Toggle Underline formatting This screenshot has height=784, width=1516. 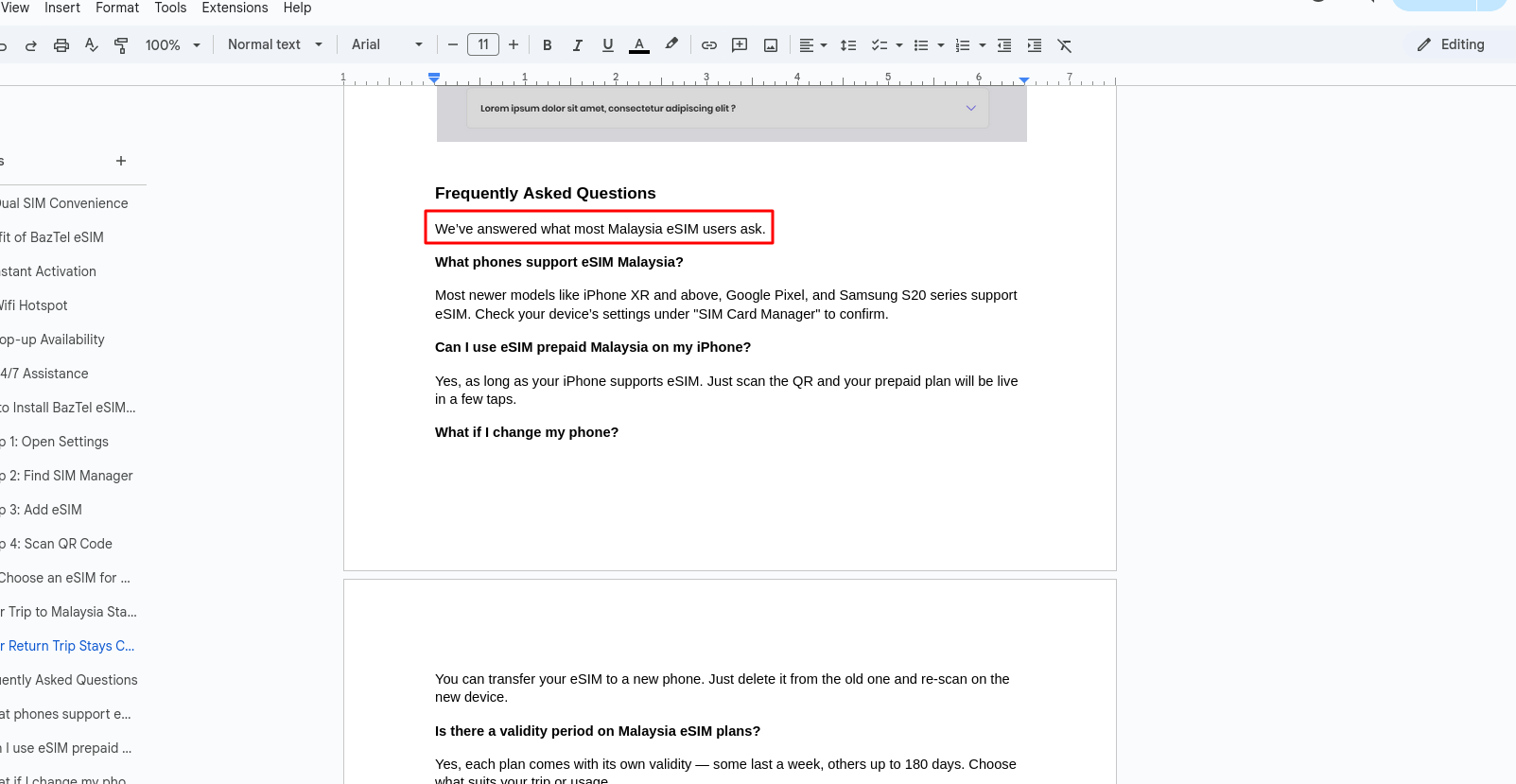tap(607, 45)
